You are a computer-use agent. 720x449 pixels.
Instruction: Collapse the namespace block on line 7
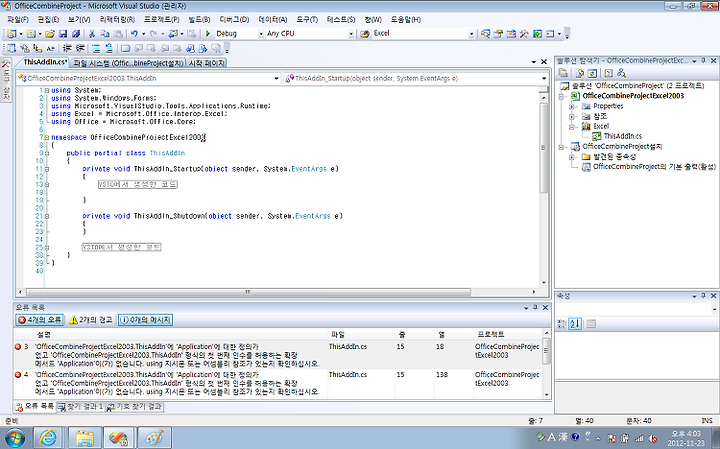[47, 137]
